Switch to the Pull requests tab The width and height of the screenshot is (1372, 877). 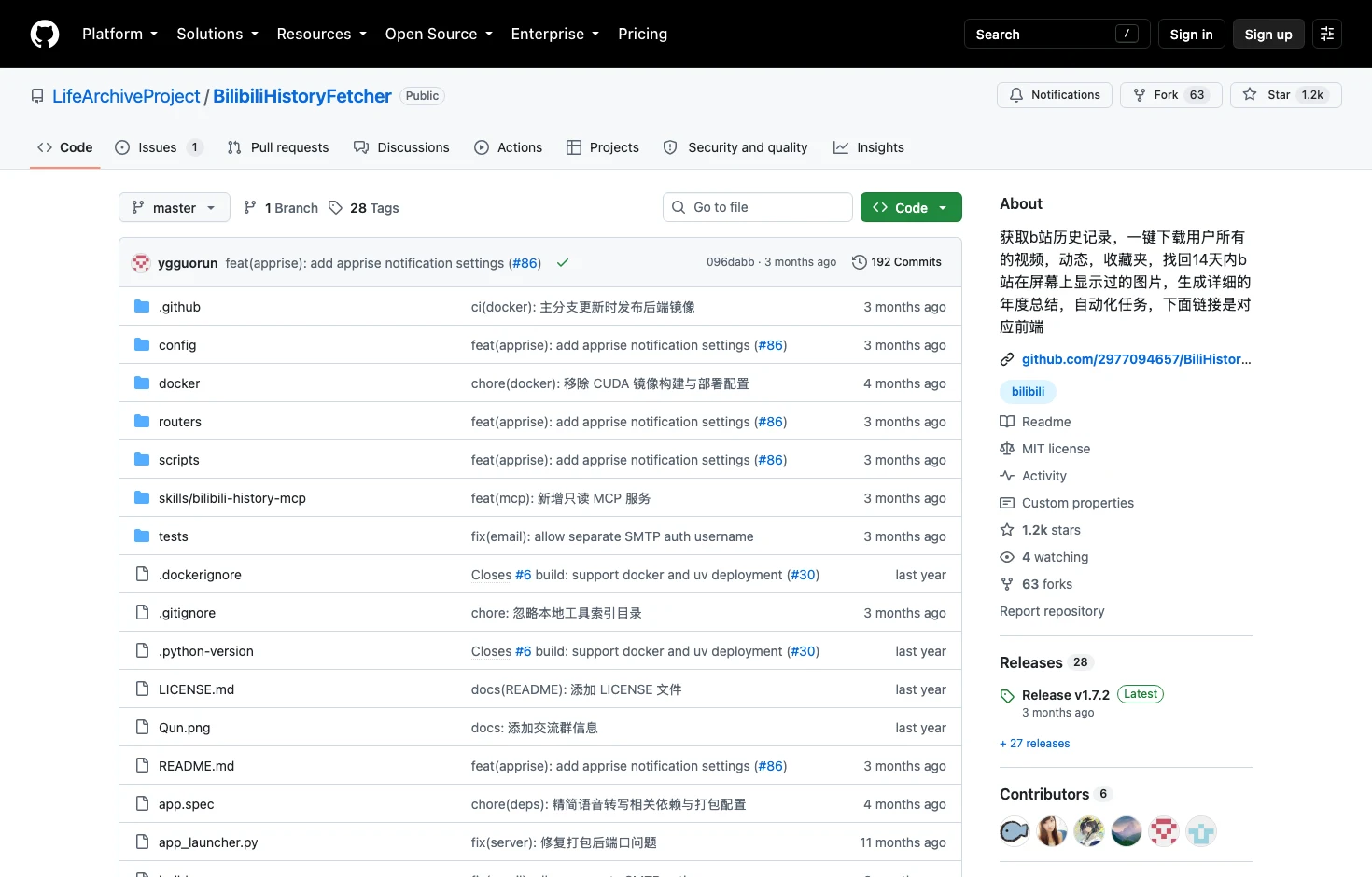pos(278,147)
